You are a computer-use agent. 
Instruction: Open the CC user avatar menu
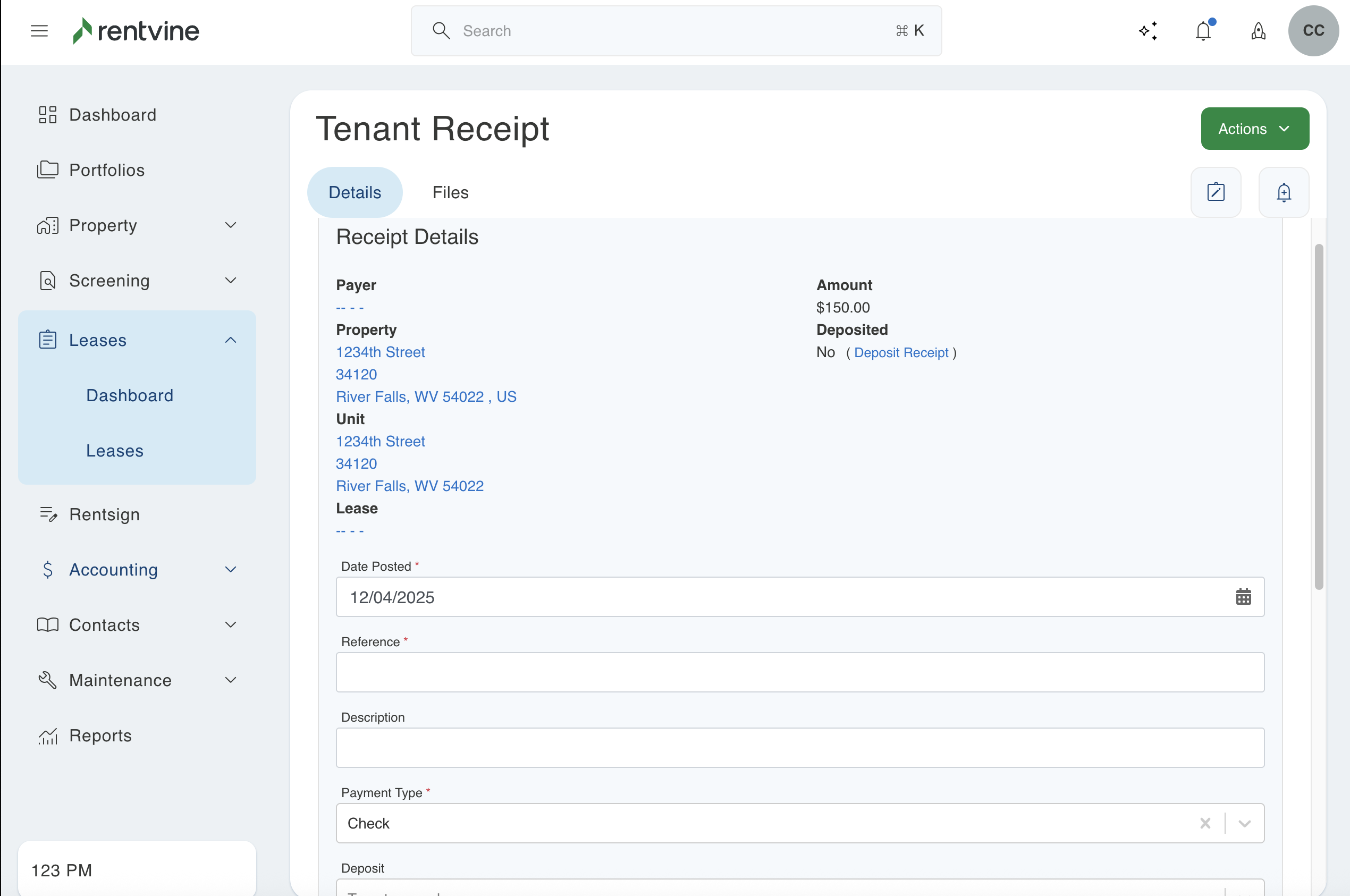1313,31
